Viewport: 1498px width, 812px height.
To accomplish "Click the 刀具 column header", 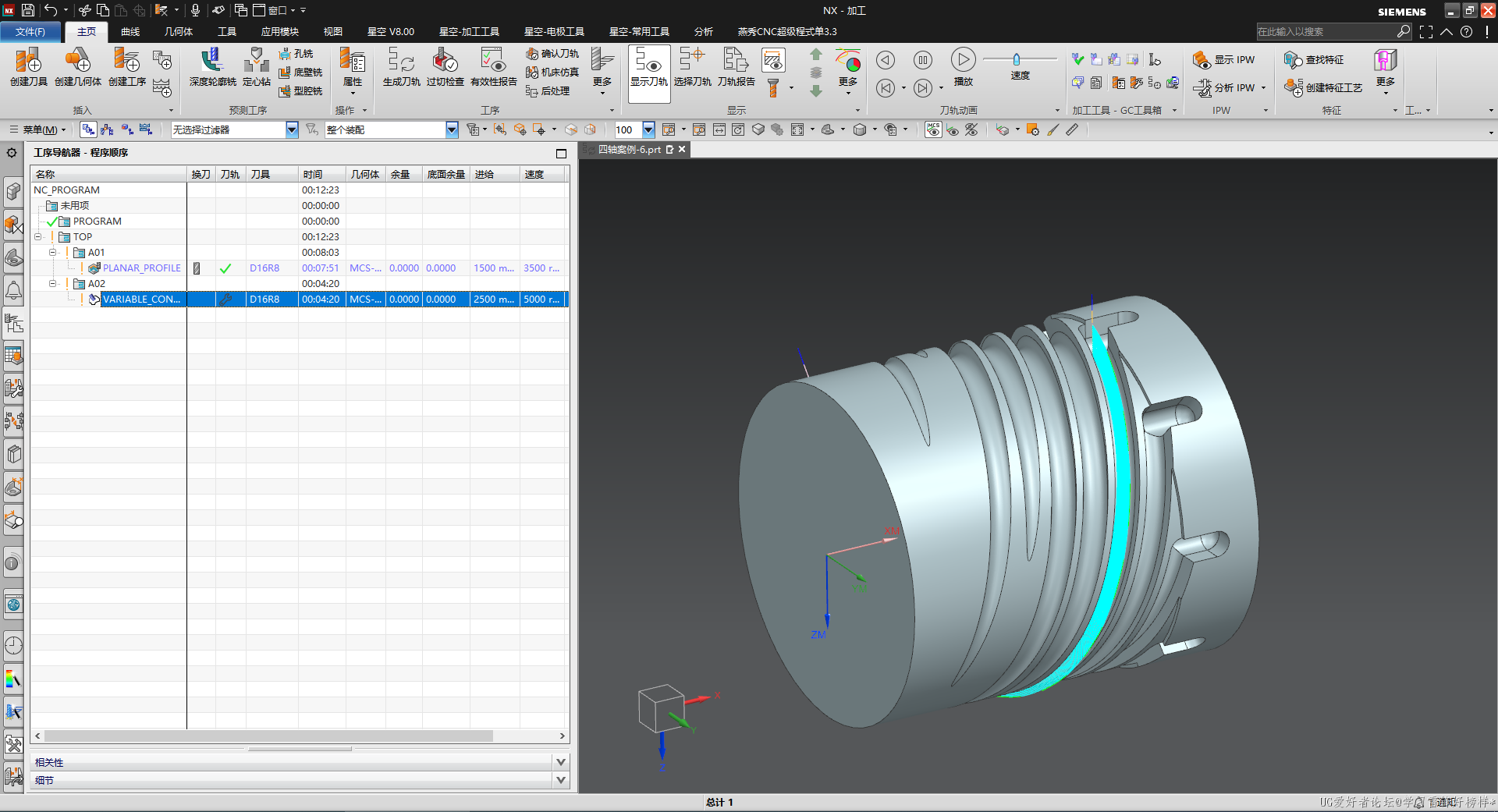I will click(272, 174).
